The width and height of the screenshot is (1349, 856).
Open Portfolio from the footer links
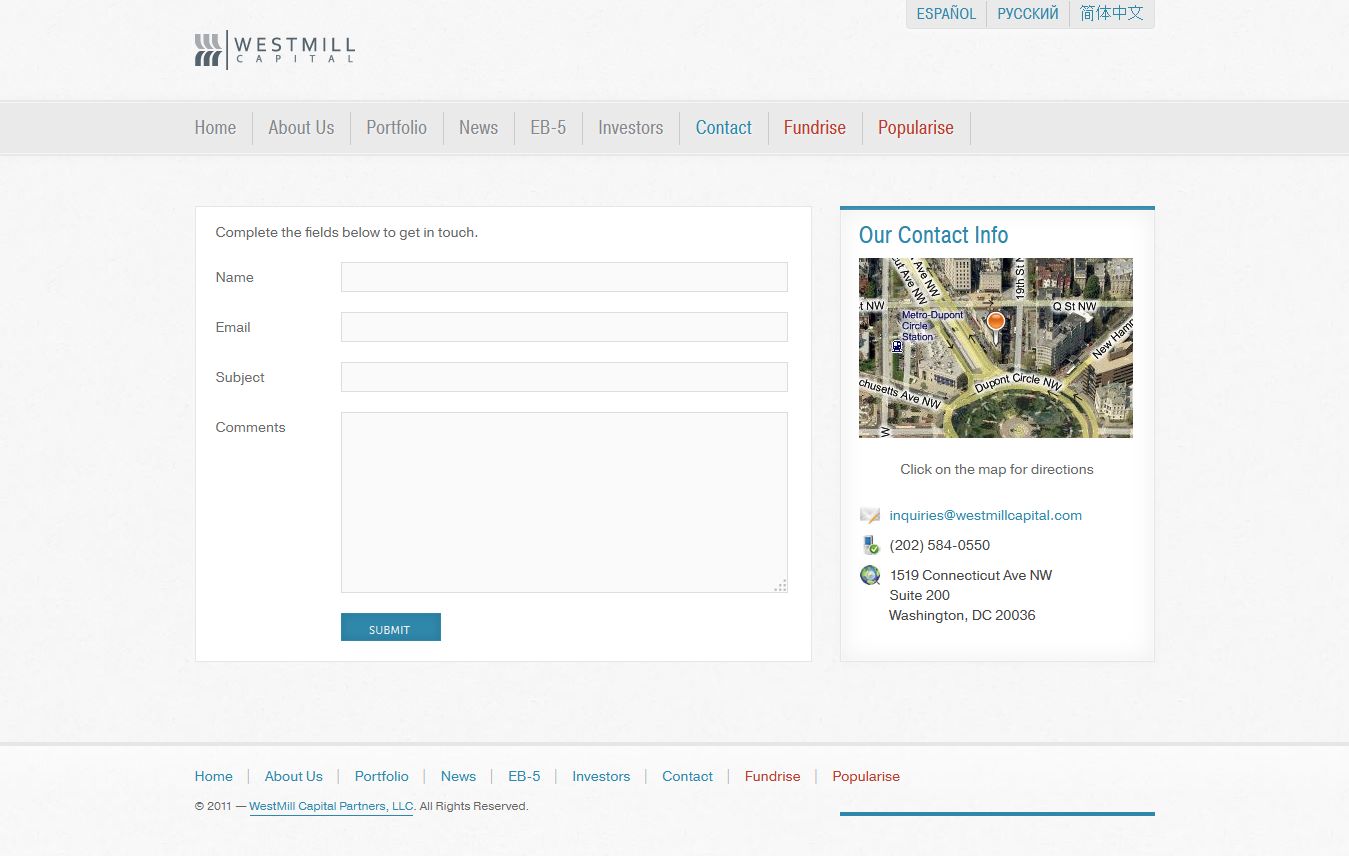[x=382, y=777]
